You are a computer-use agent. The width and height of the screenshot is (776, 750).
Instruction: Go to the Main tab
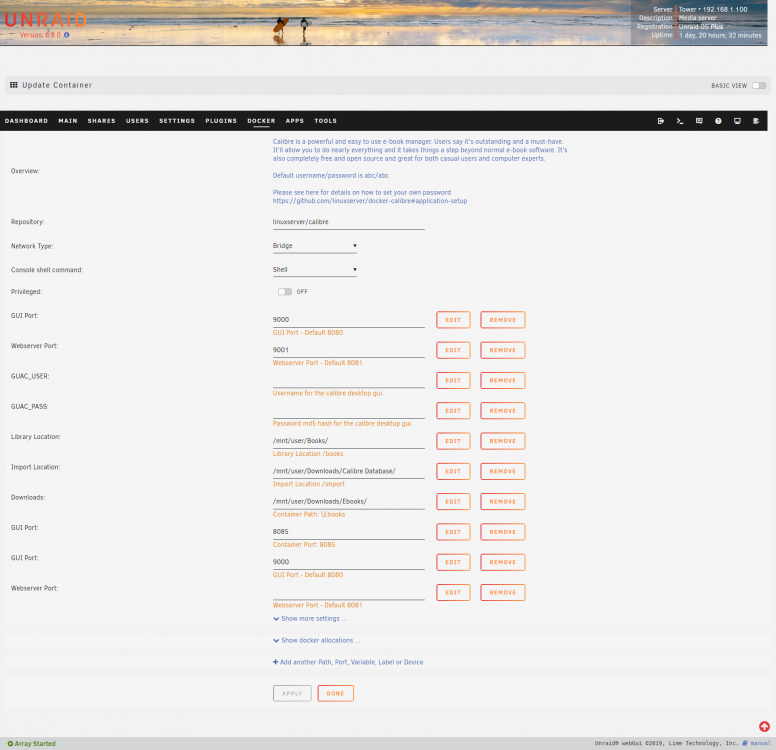[68, 121]
